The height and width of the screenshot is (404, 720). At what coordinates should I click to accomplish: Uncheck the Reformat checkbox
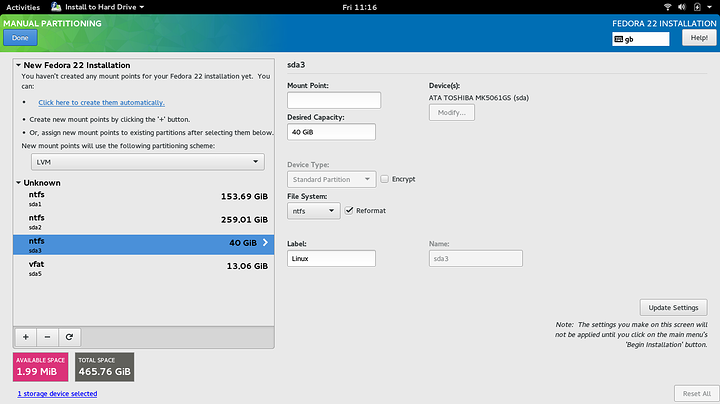click(x=348, y=211)
